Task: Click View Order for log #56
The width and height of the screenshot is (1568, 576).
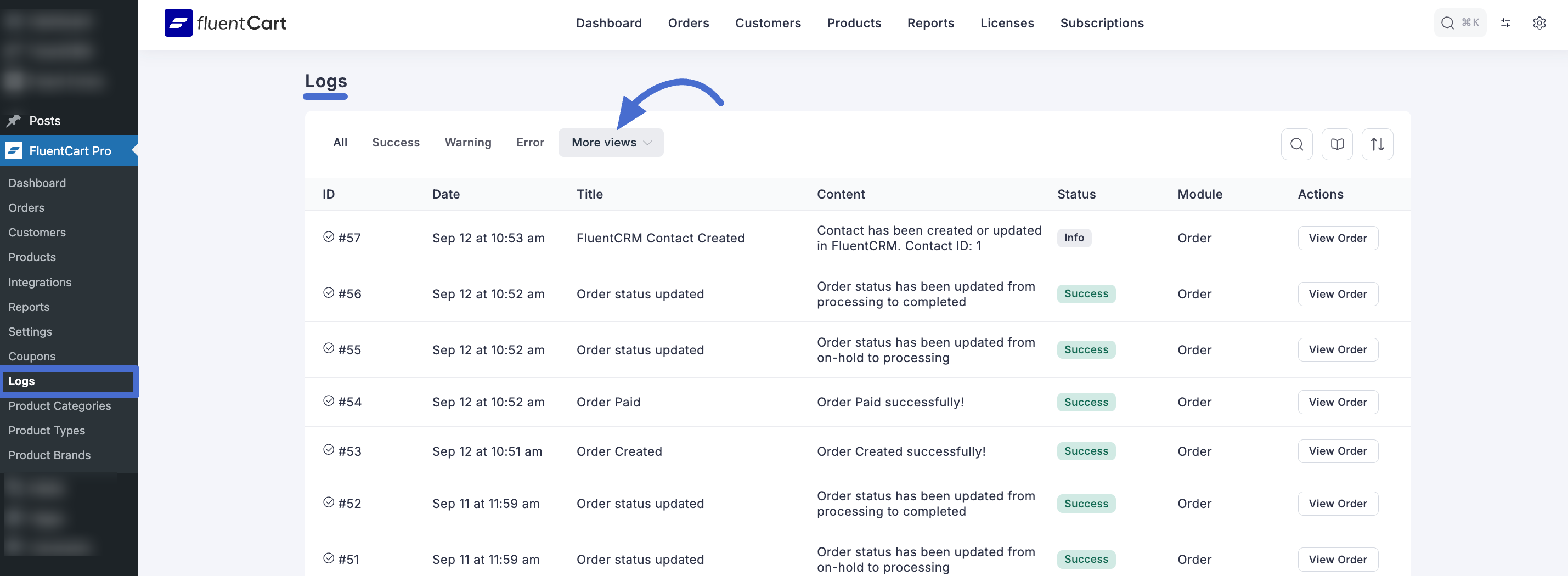Action: pos(1338,294)
